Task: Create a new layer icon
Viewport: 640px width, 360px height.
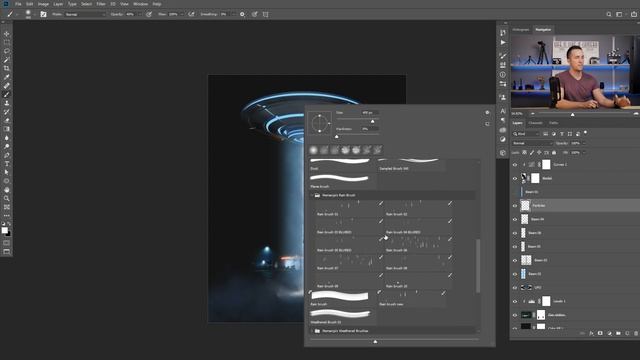Action: tap(627, 333)
